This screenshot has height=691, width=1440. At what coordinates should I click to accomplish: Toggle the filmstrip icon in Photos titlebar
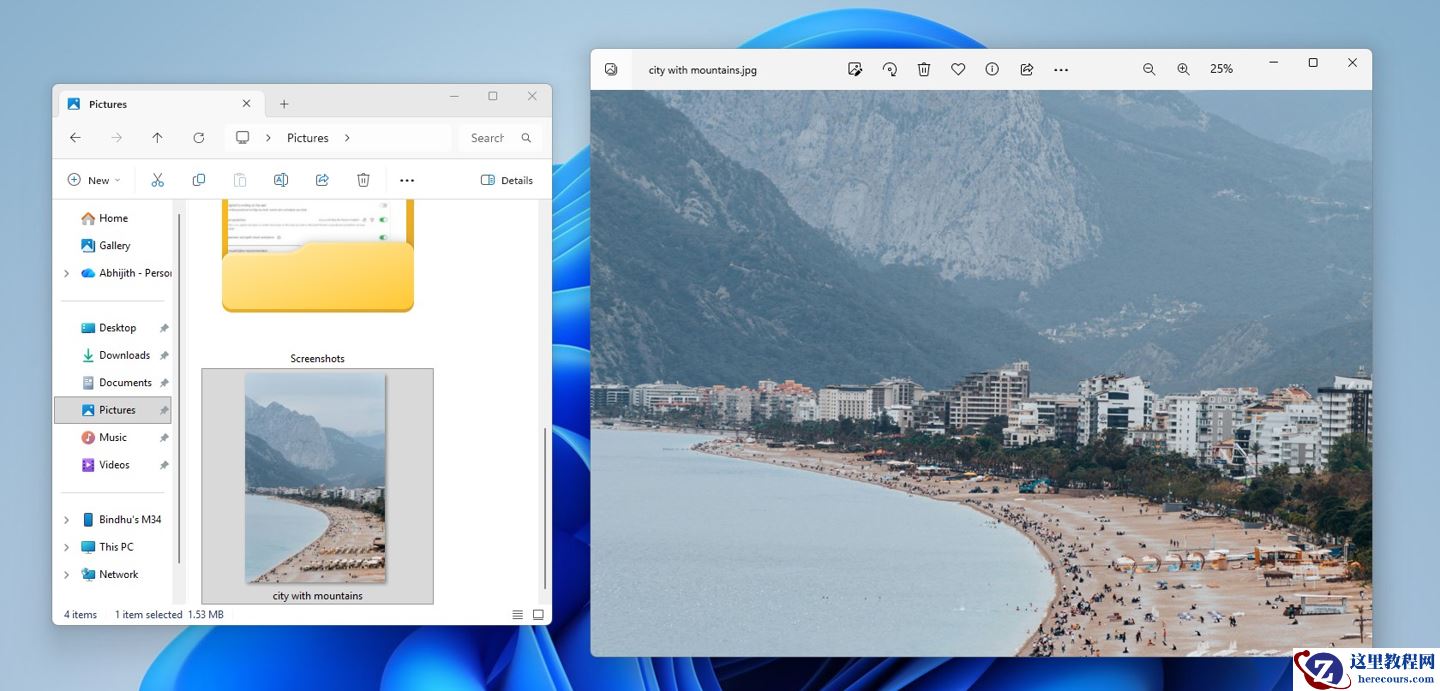pyautogui.click(x=610, y=69)
